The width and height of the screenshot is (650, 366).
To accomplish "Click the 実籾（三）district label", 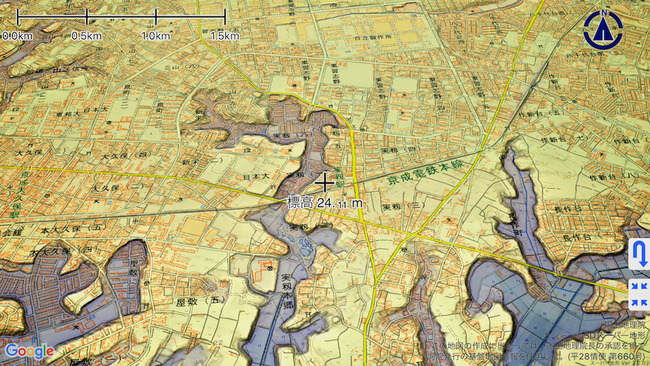I will (403, 206).
